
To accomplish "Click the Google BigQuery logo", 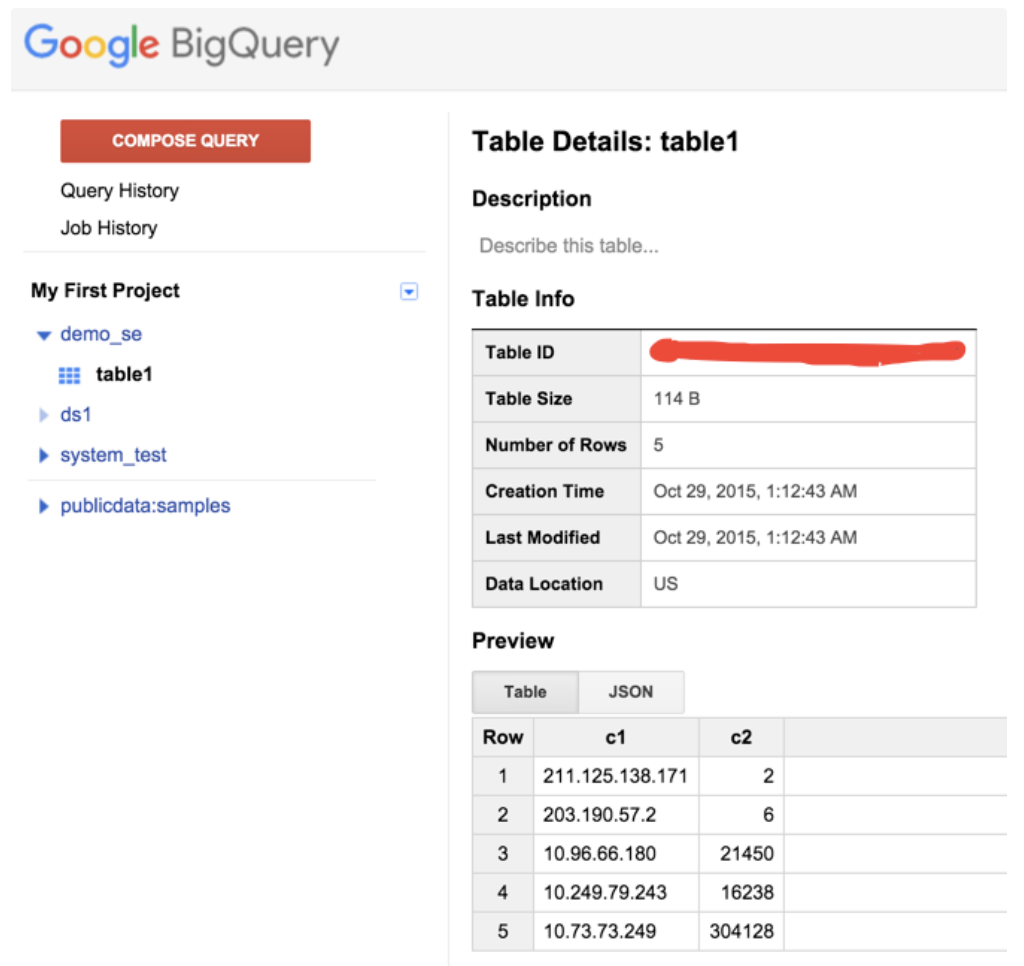I will [x=181, y=45].
